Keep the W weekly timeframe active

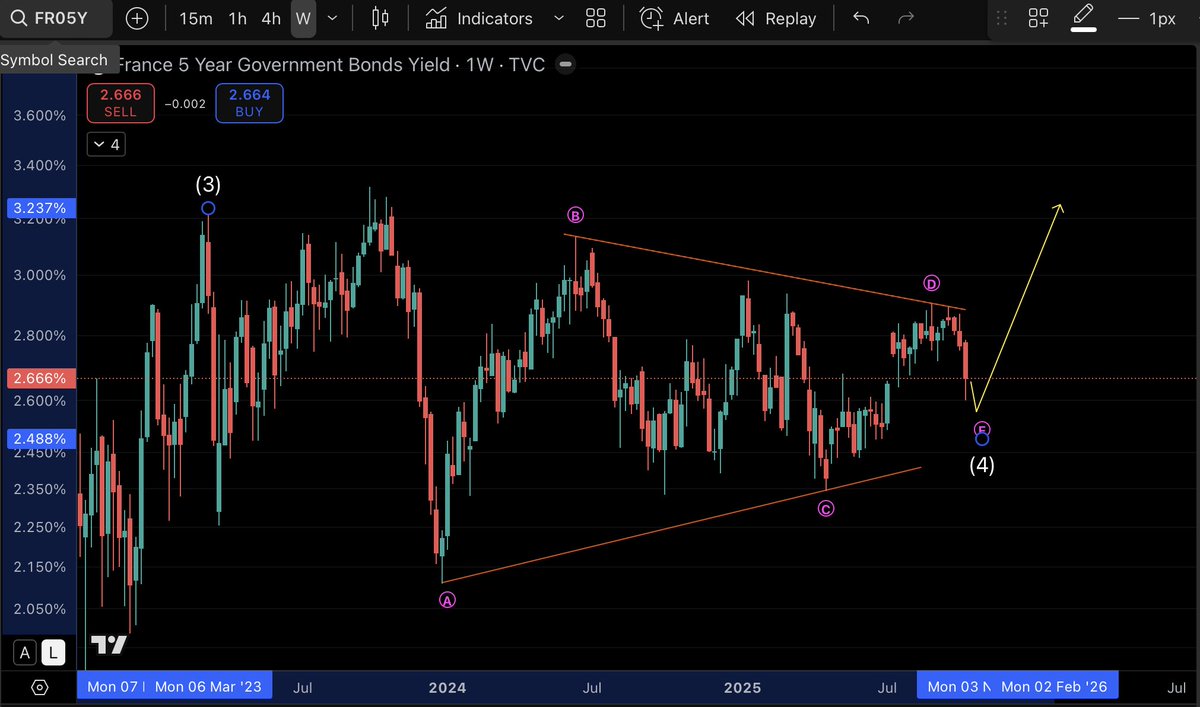(303, 17)
